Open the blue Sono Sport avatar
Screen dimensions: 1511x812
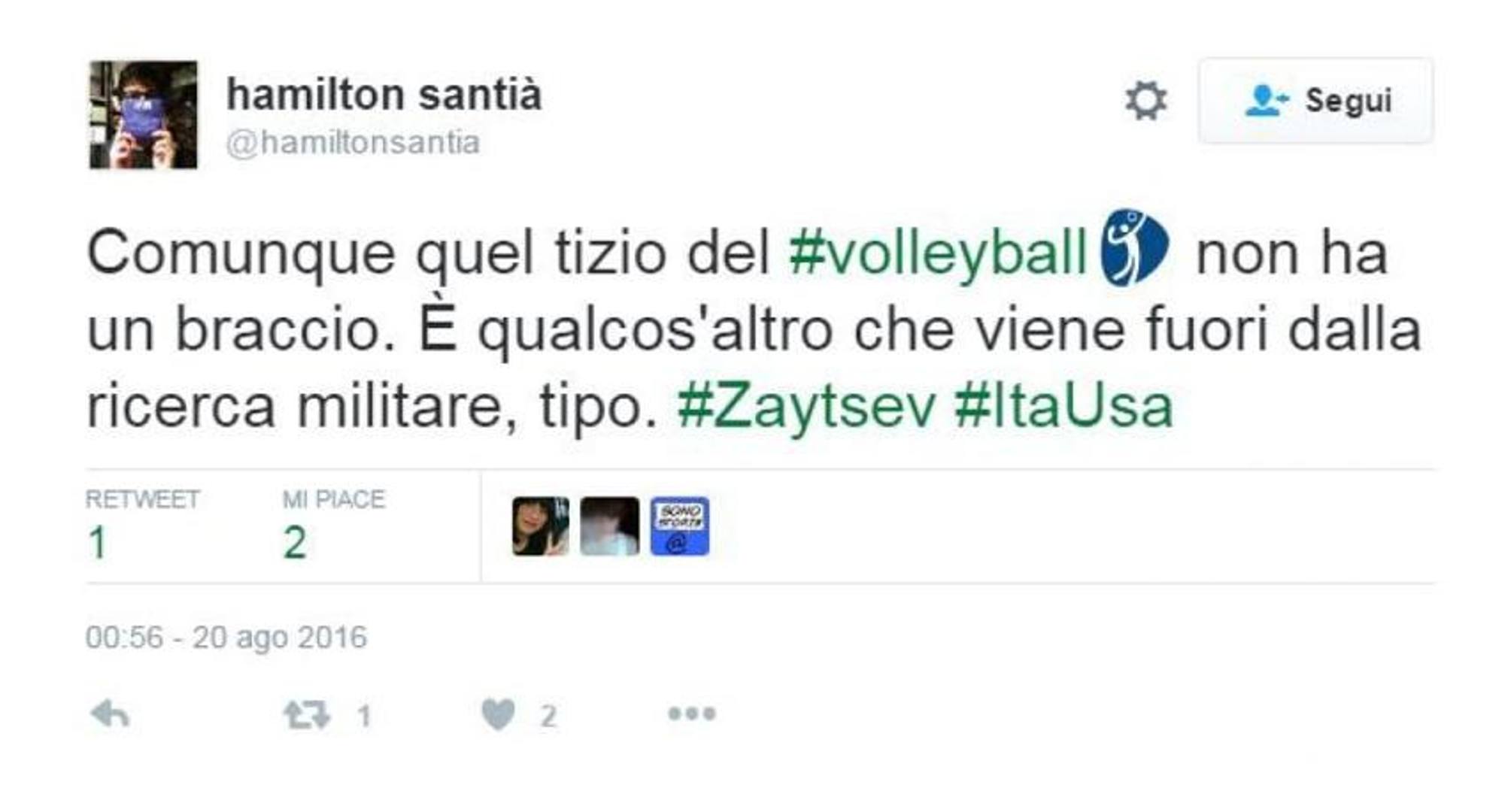tap(679, 526)
